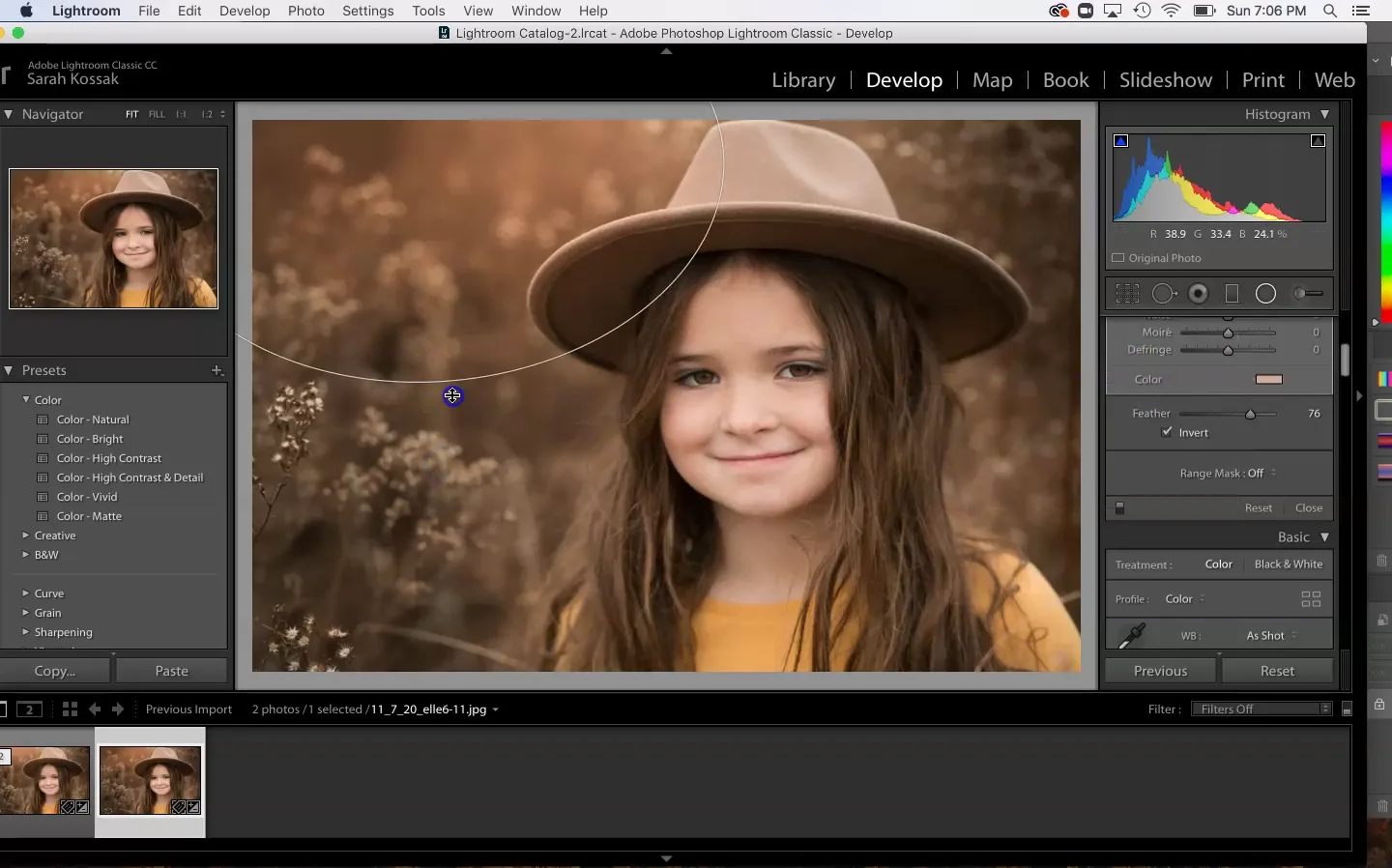Select the Red Eye Correction tool
This screenshot has height=868, width=1392.
pyautogui.click(x=1199, y=294)
